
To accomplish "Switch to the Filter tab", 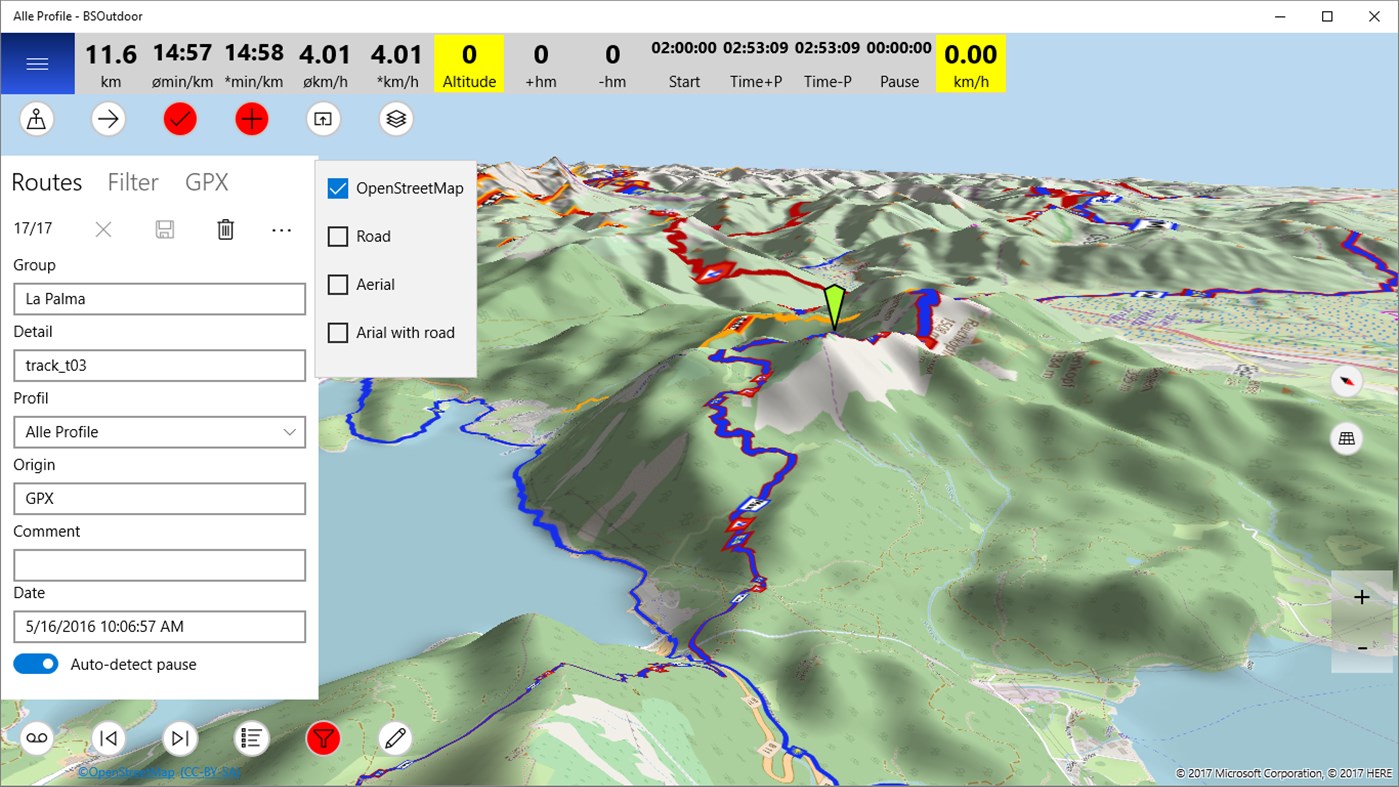I will pyautogui.click(x=133, y=182).
